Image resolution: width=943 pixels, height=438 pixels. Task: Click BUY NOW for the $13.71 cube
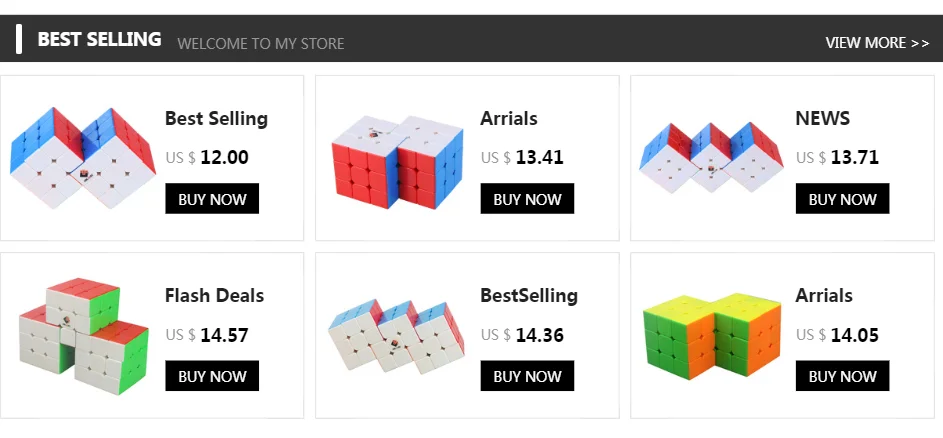click(842, 199)
